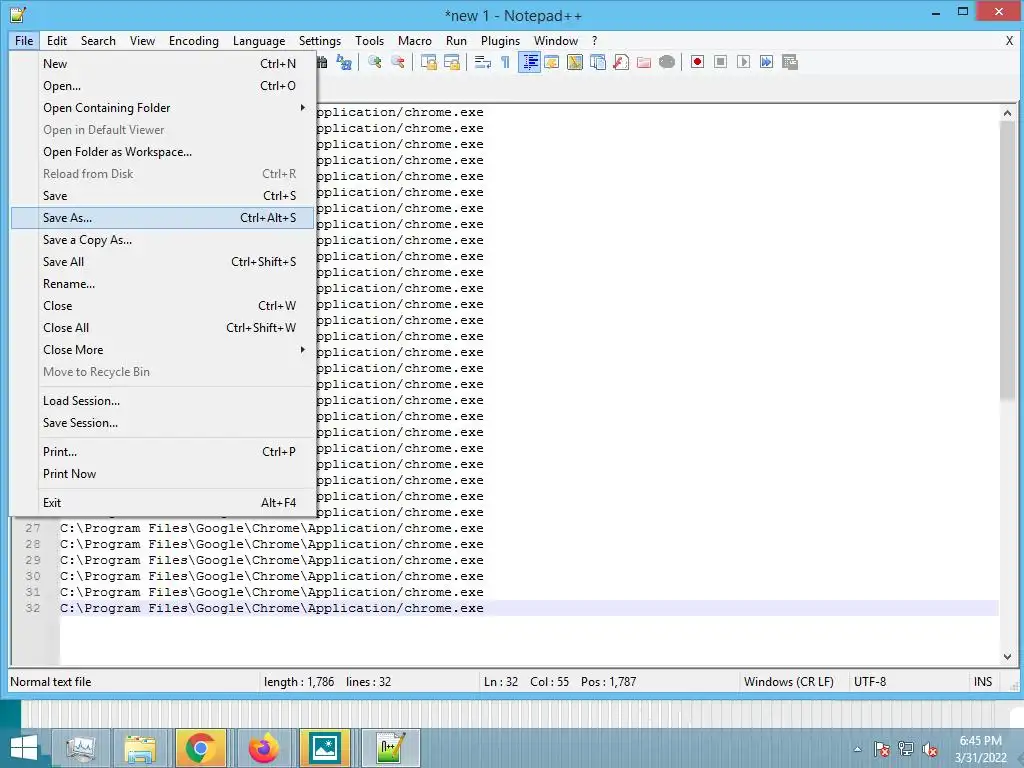Click the Zoom Out toolbar icon
Viewport: 1024px width, 768px height.
point(398,62)
